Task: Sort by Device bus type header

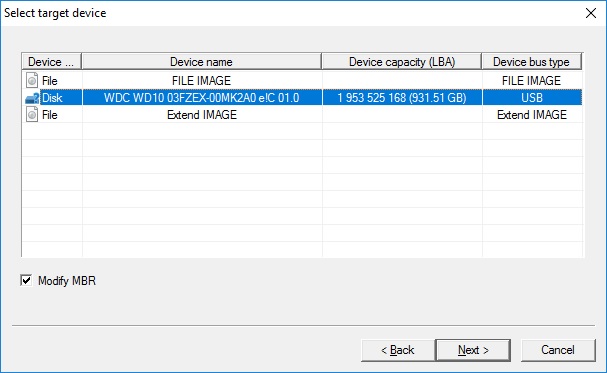Action: [x=532, y=62]
